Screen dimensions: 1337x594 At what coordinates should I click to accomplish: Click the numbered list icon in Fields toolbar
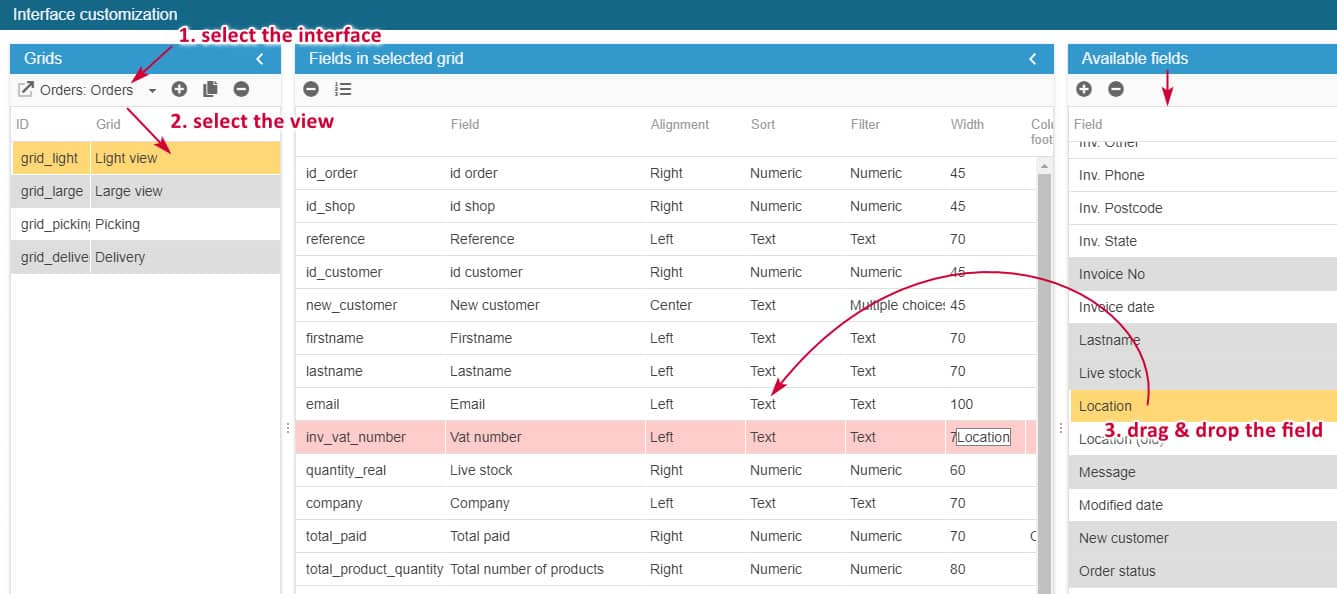coord(343,89)
